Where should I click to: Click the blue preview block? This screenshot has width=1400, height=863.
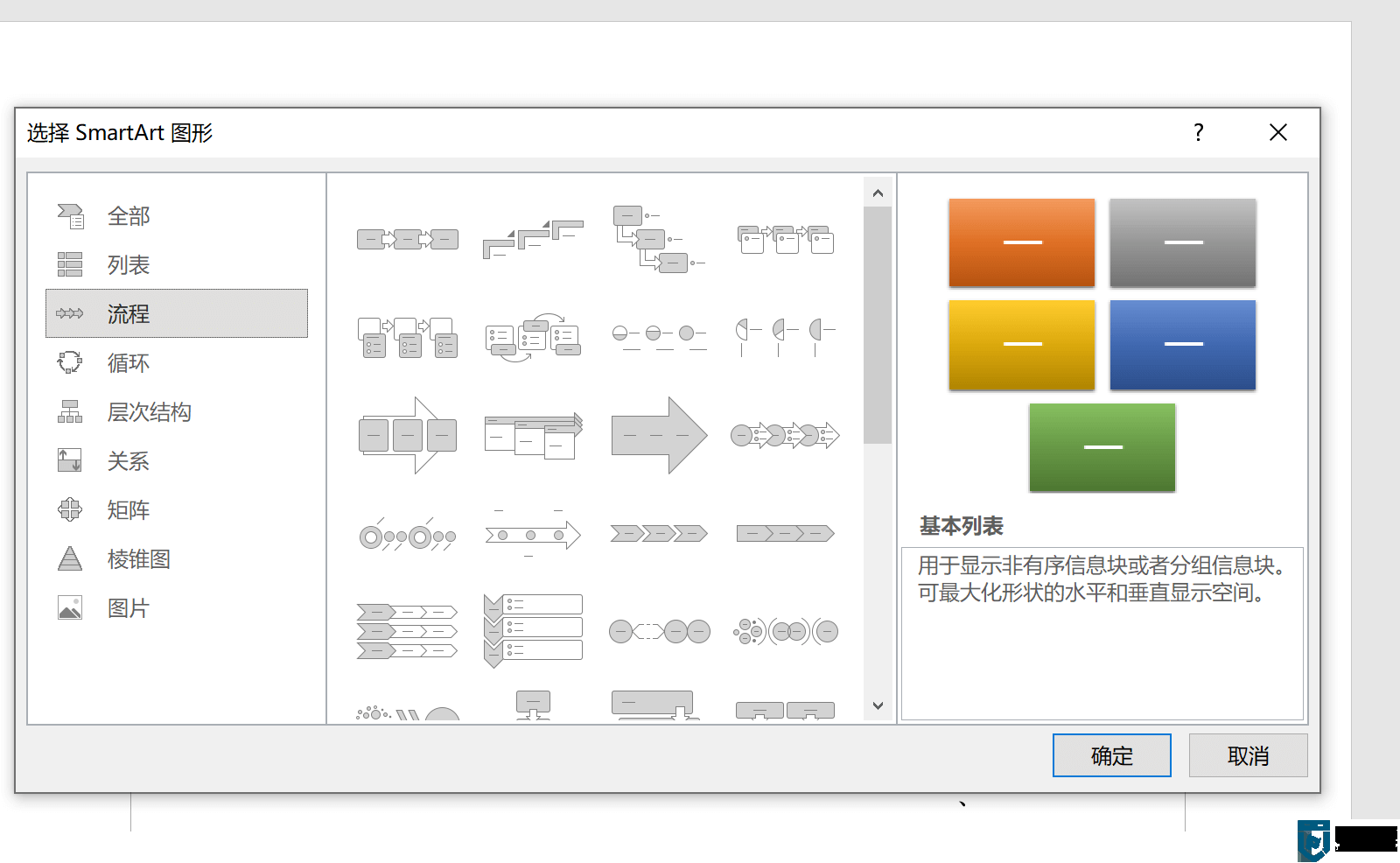click(1183, 345)
